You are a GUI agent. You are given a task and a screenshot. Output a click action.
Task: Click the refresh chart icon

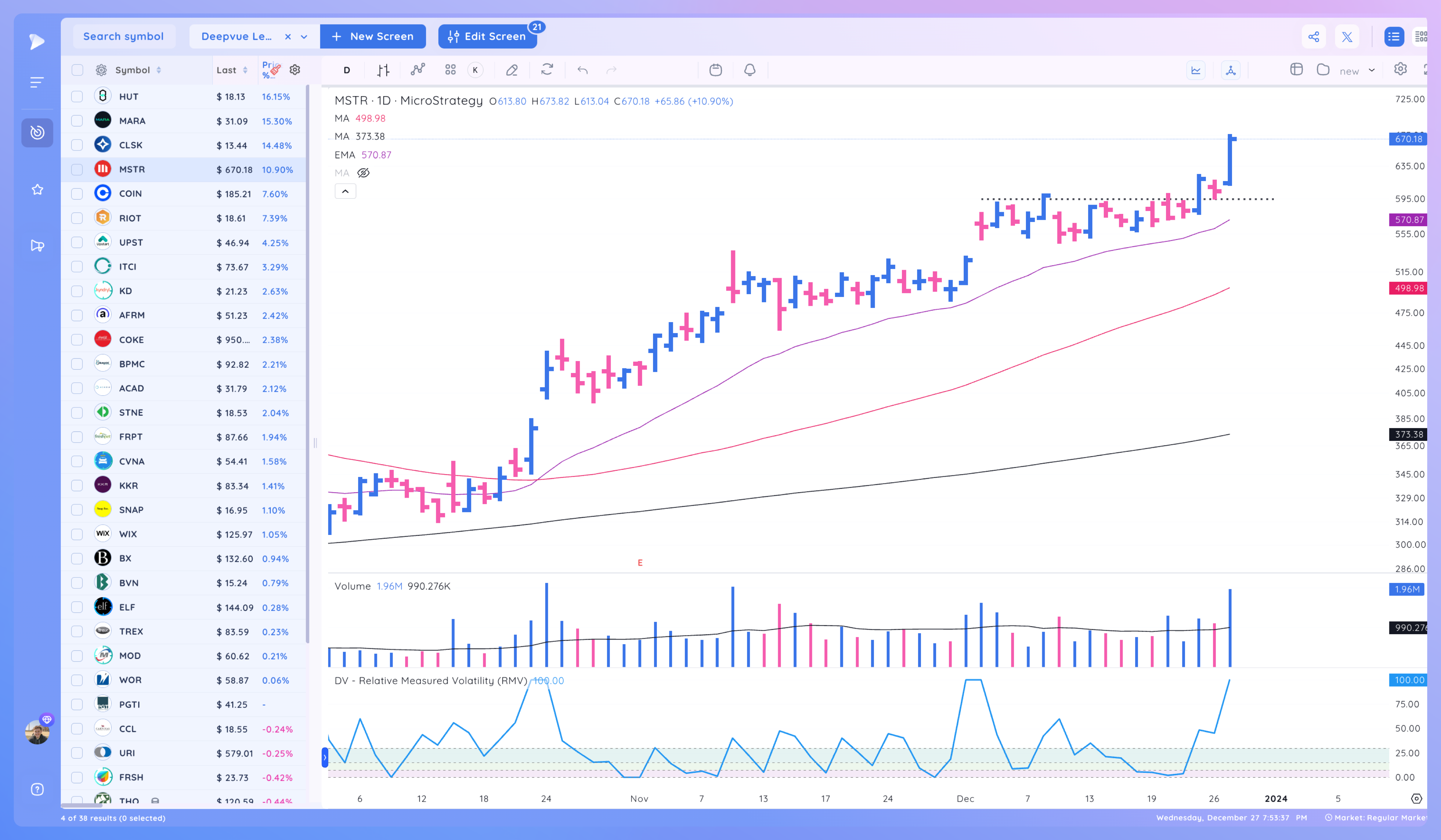(x=547, y=70)
